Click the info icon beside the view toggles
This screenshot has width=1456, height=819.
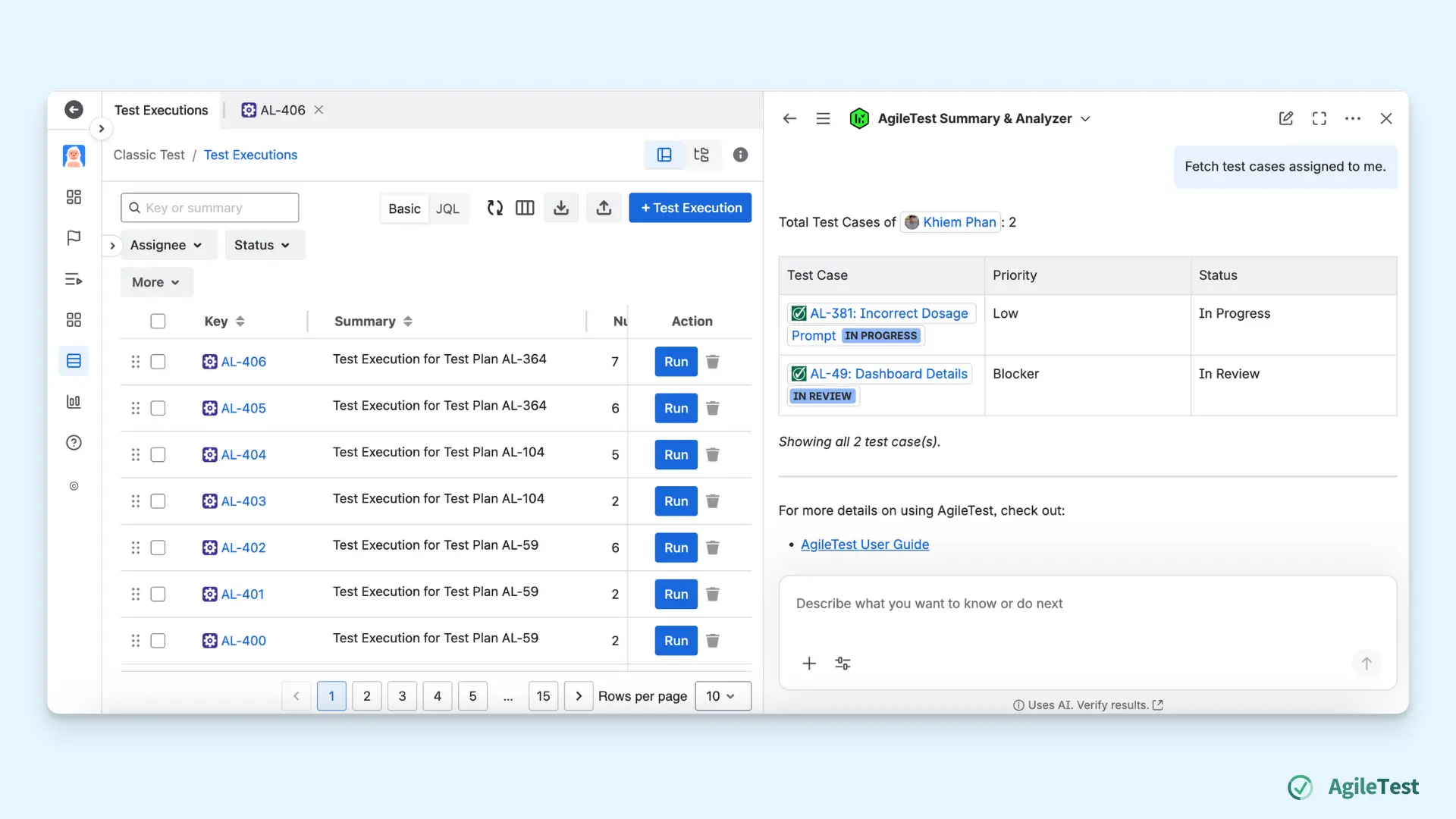coord(741,155)
